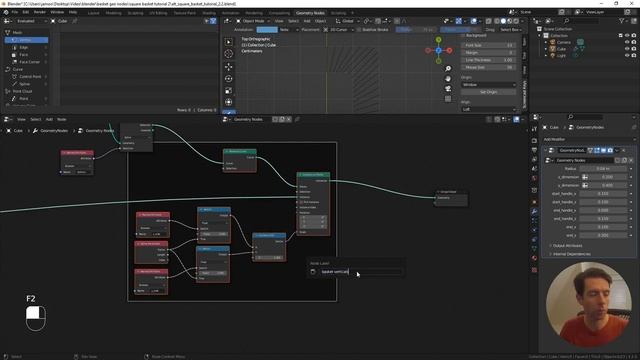Open the Output properties tab icon
Viewport: 640px width, 360px height.
click(x=534, y=150)
